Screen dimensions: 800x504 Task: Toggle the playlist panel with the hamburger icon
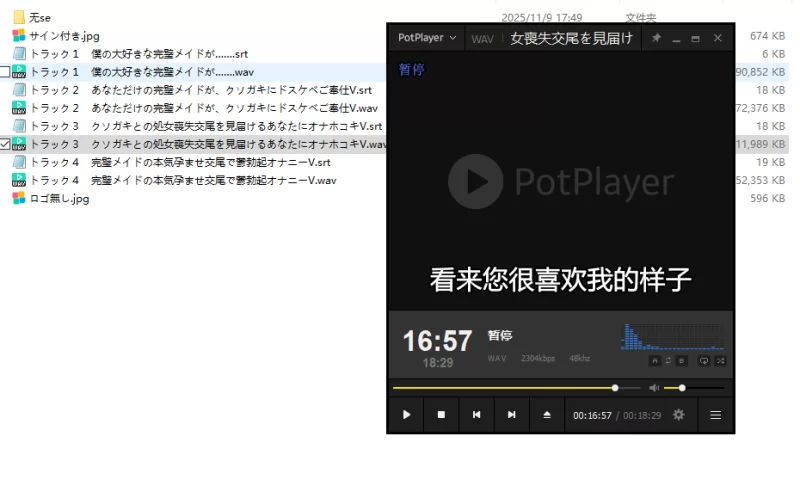[715, 415]
